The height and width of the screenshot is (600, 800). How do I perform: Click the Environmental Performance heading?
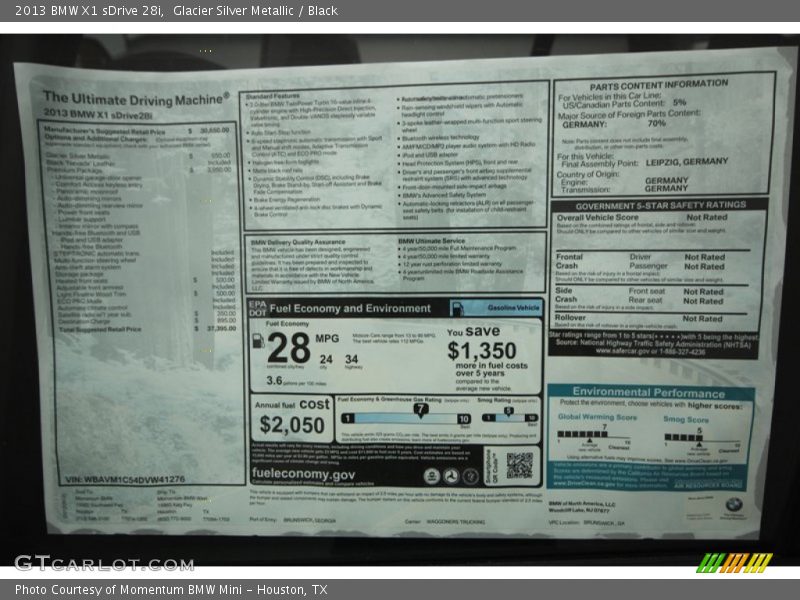click(x=648, y=392)
